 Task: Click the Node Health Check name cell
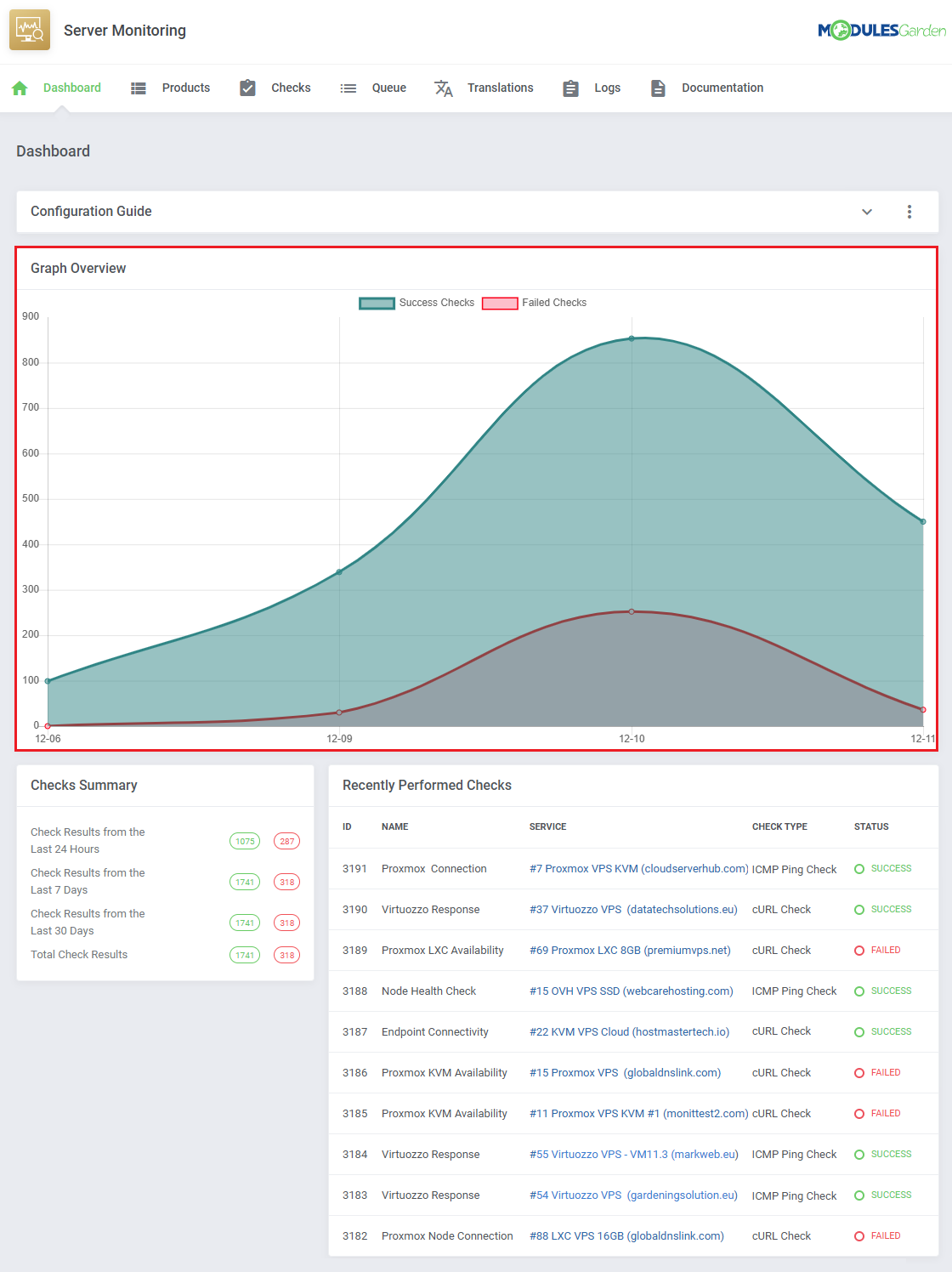[x=428, y=991]
